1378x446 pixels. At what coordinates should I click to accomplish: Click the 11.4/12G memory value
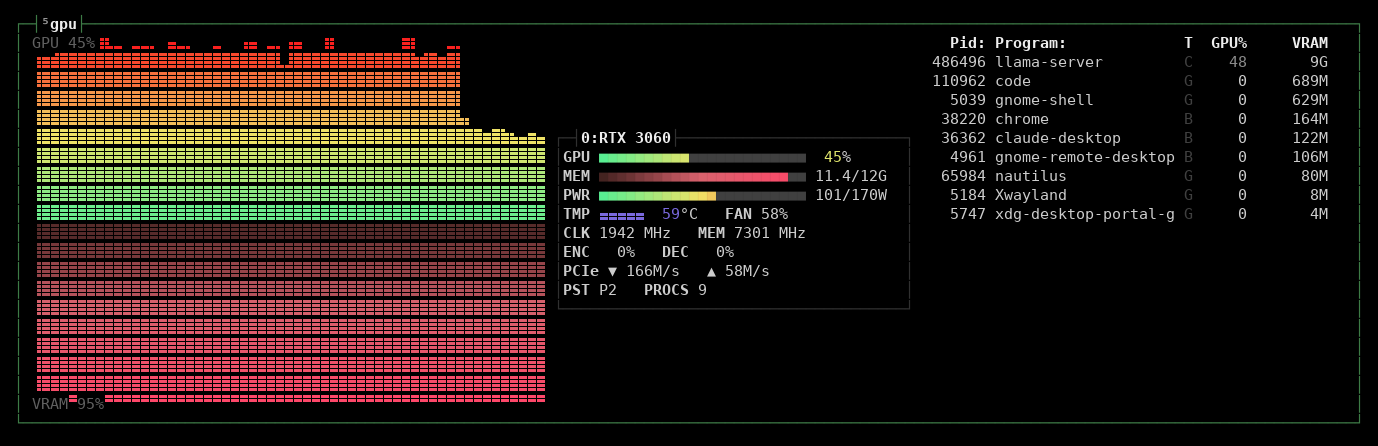(851, 176)
